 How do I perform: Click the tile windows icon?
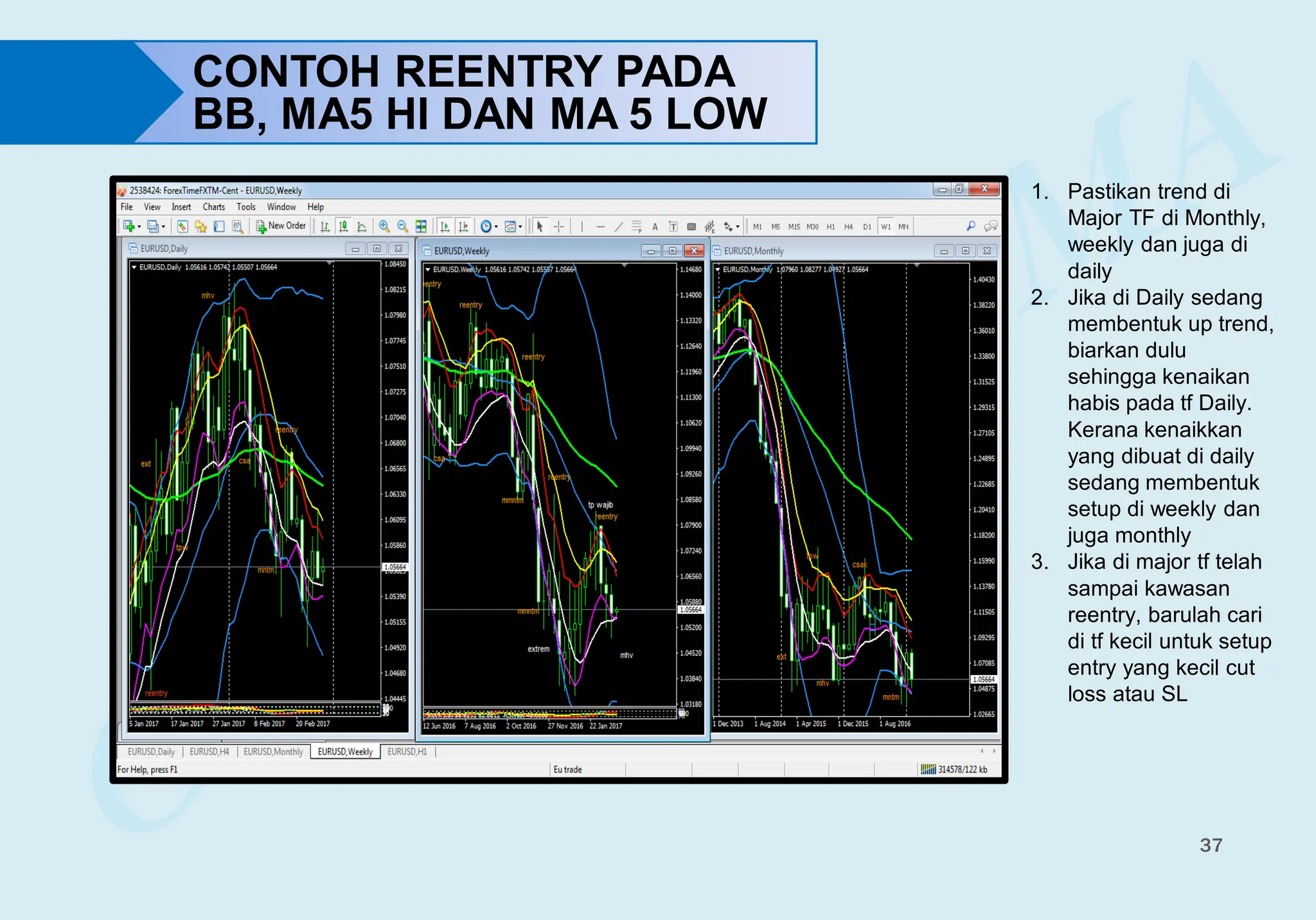(421, 226)
